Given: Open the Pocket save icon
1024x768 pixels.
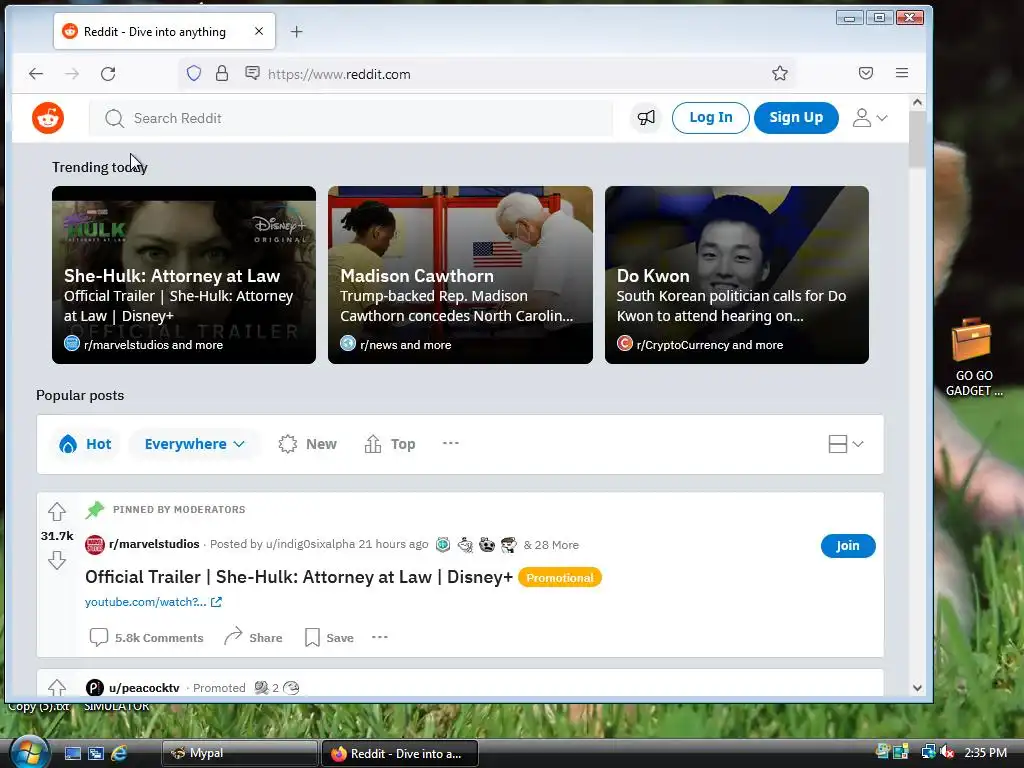Looking at the screenshot, I should coord(866,73).
